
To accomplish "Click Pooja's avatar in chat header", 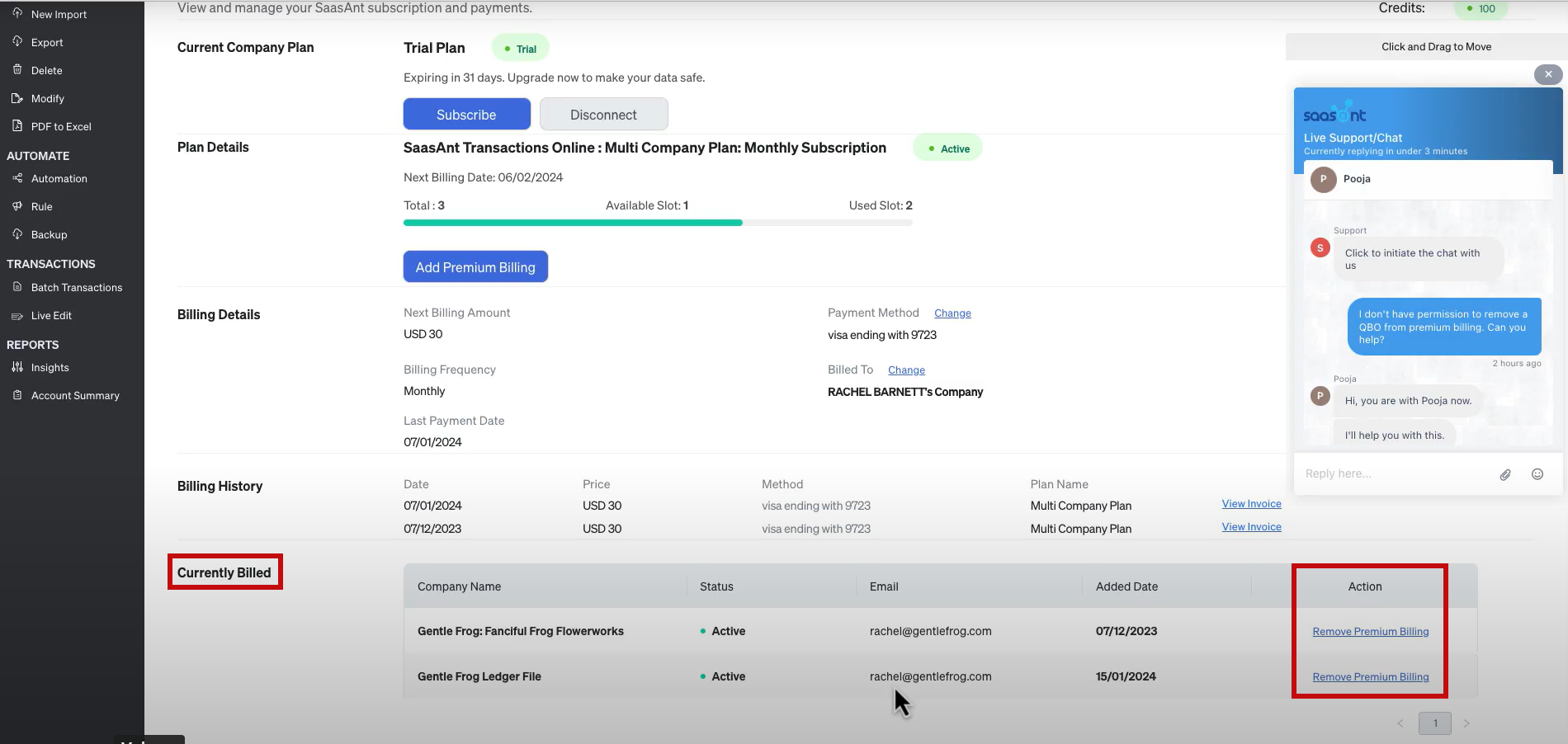I will coord(1324,179).
